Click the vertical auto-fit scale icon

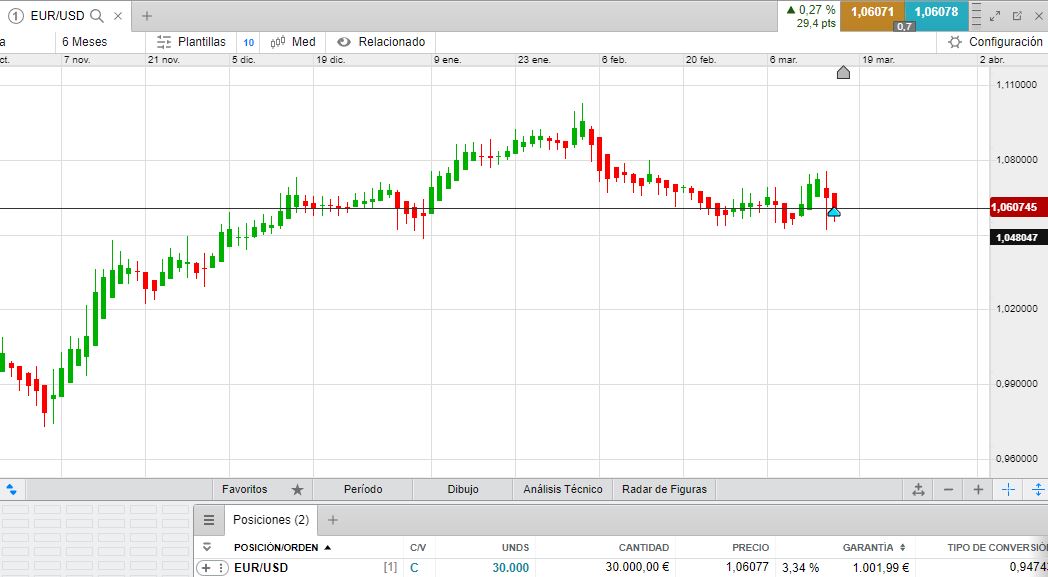[x=1038, y=489]
